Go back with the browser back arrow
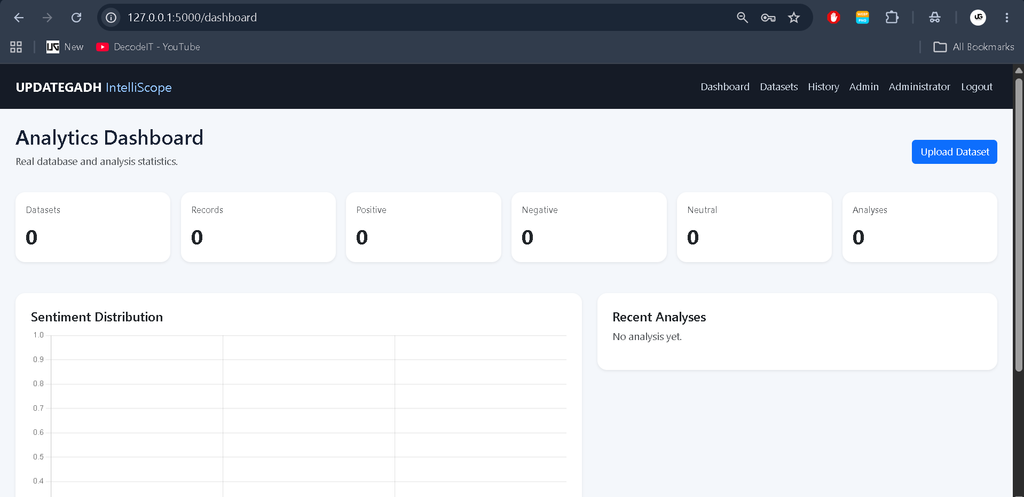1024x497 pixels. pos(18,18)
